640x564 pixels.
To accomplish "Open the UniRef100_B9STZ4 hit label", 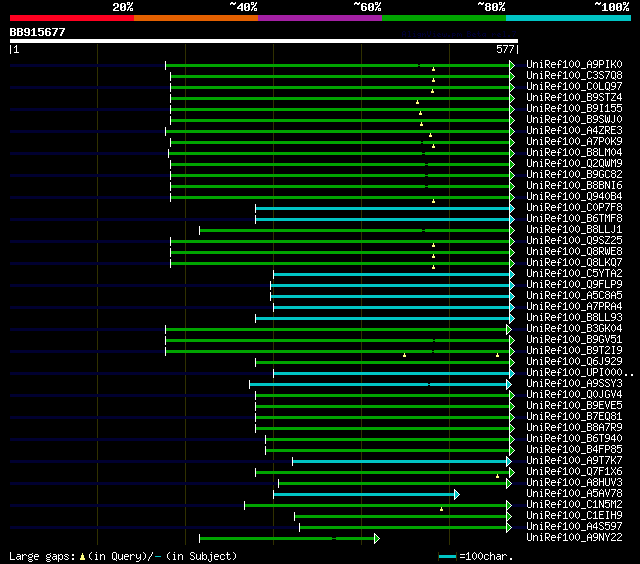I will click(574, 98).
